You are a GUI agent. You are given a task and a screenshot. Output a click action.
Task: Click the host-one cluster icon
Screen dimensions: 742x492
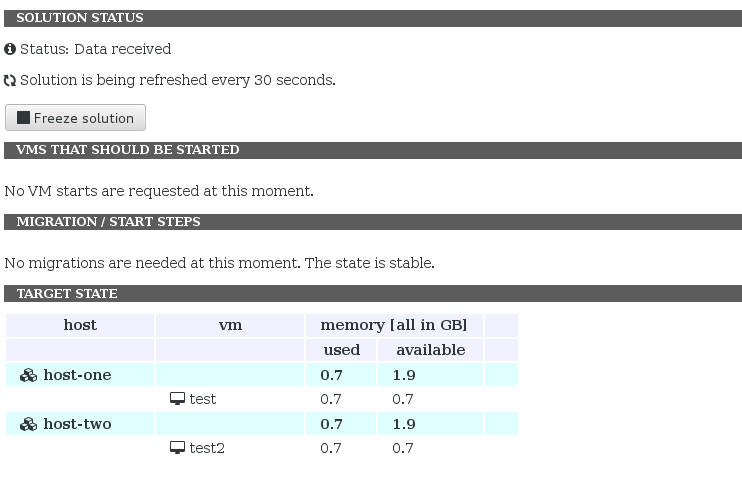[29, 375]
